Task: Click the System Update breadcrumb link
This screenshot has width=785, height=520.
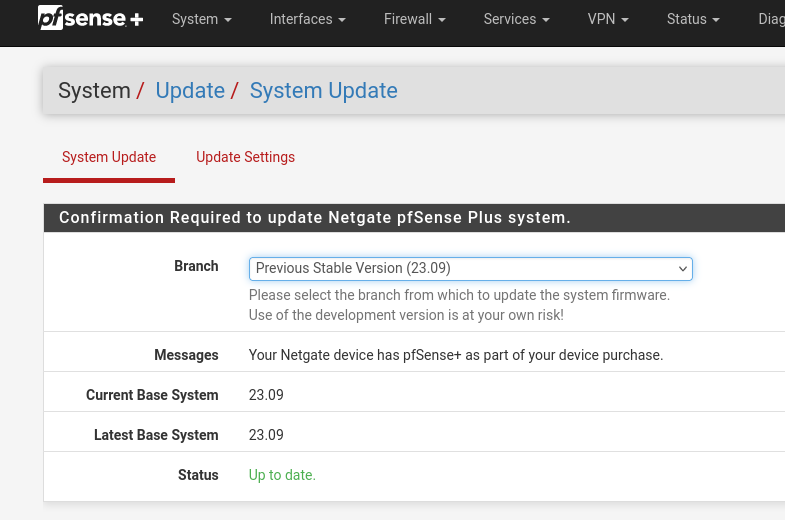Action: (323, 91)
